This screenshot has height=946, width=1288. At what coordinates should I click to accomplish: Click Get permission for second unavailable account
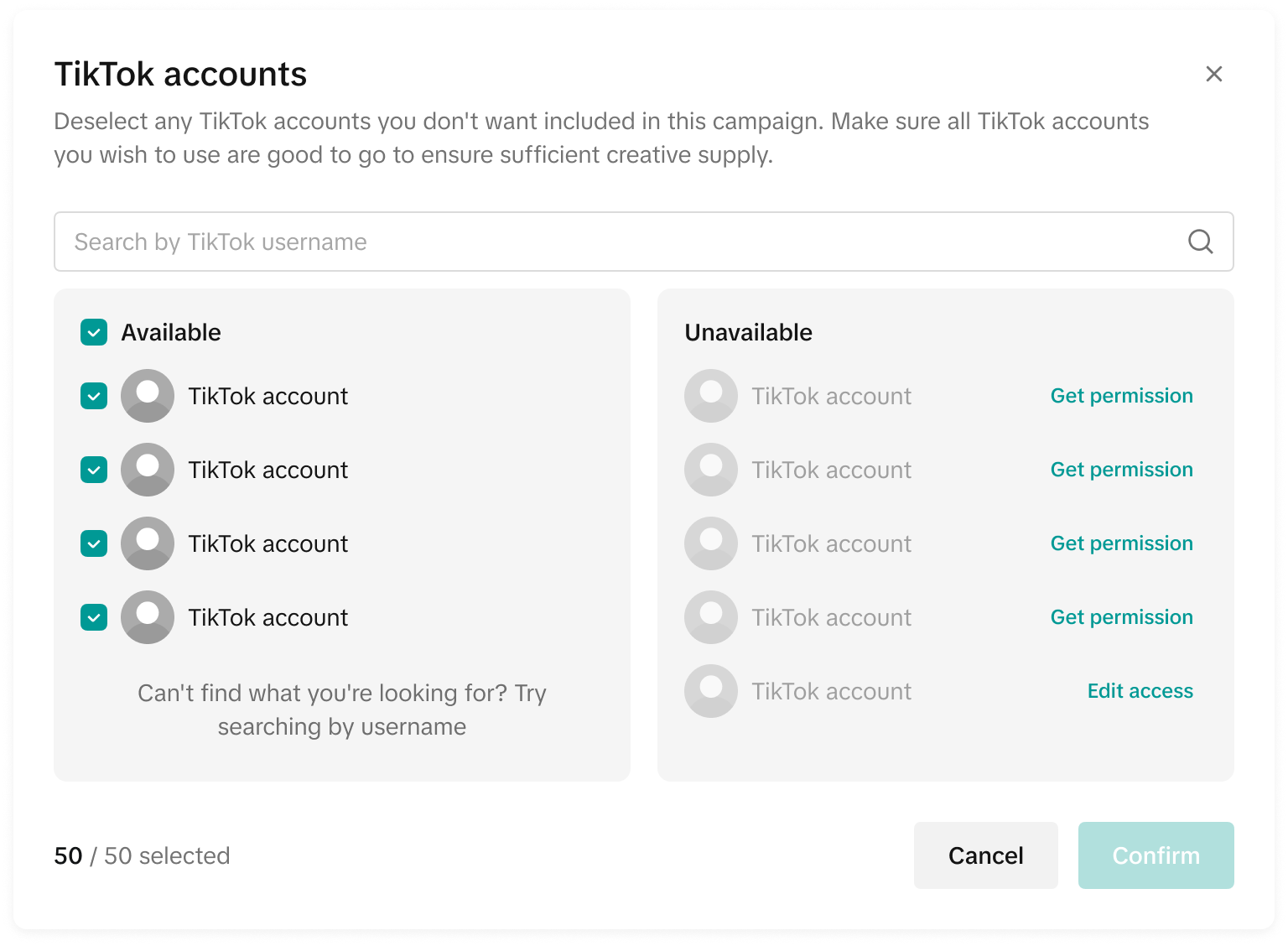[1121, 470]
